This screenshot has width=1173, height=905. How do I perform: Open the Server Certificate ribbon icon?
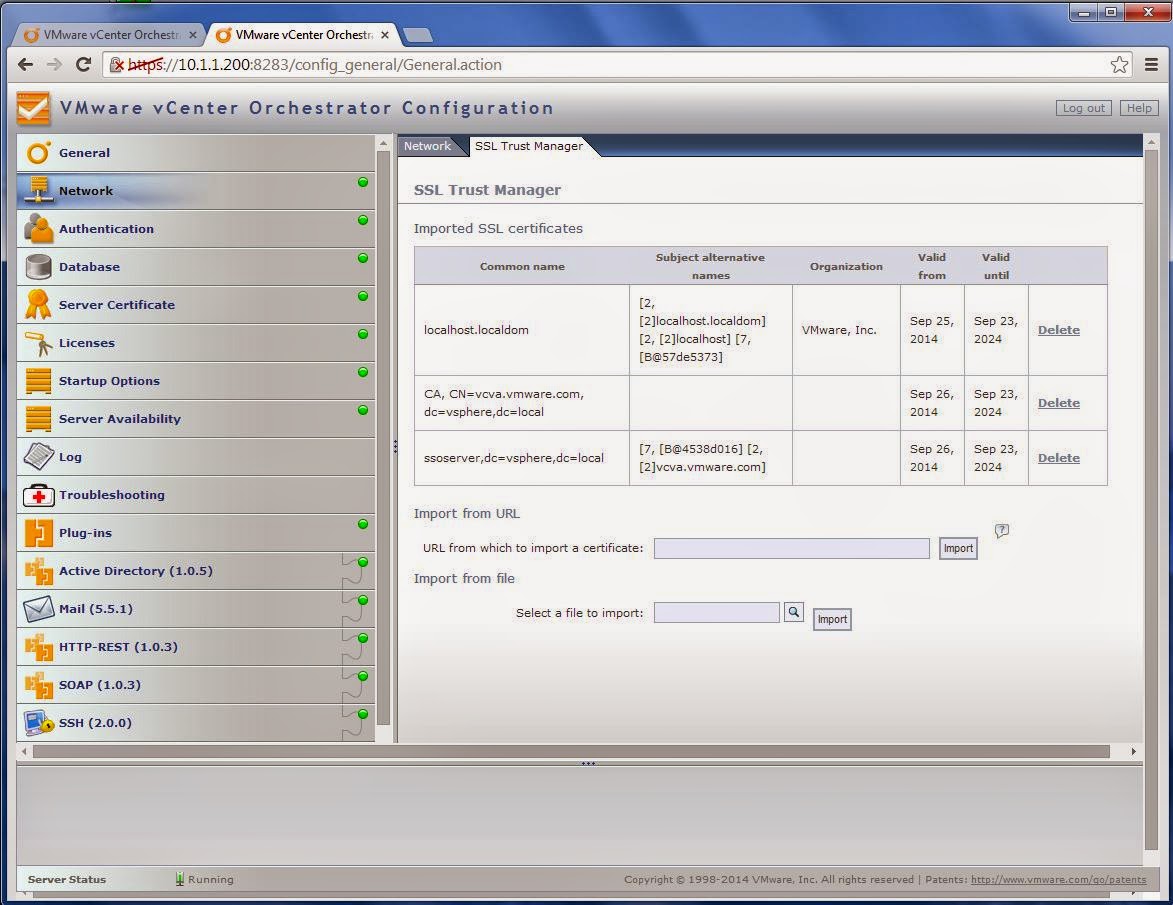tap(38, 304)
